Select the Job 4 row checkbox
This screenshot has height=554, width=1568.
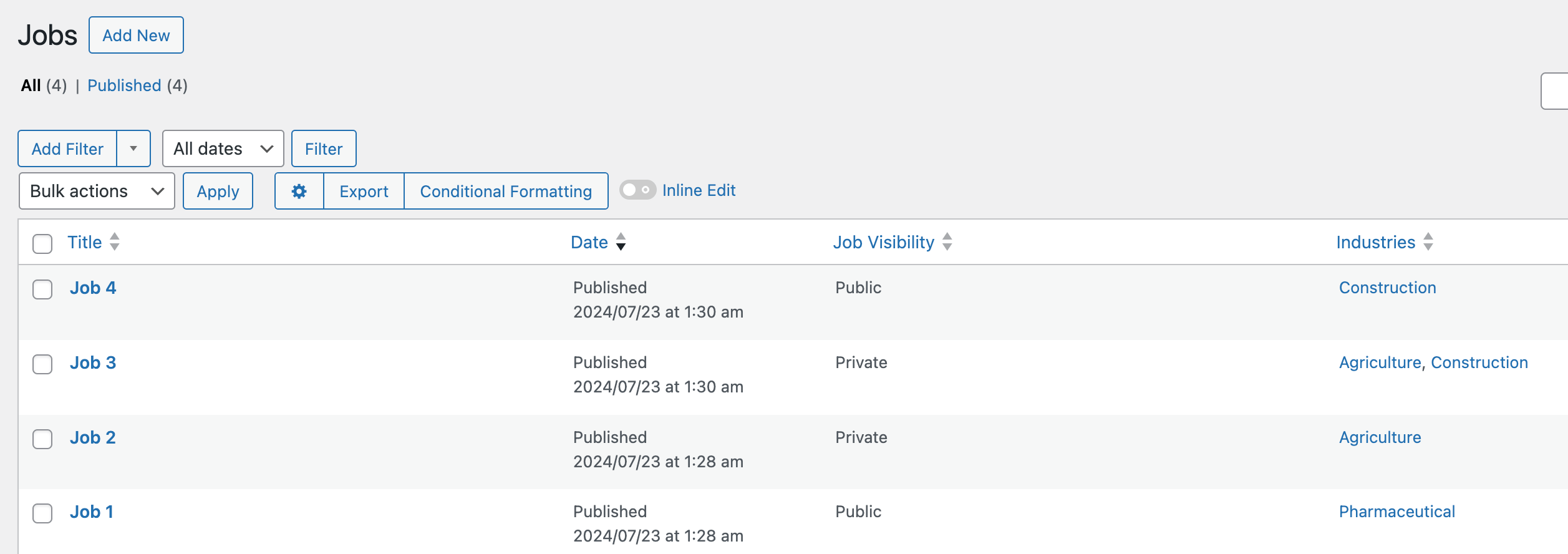42,289
